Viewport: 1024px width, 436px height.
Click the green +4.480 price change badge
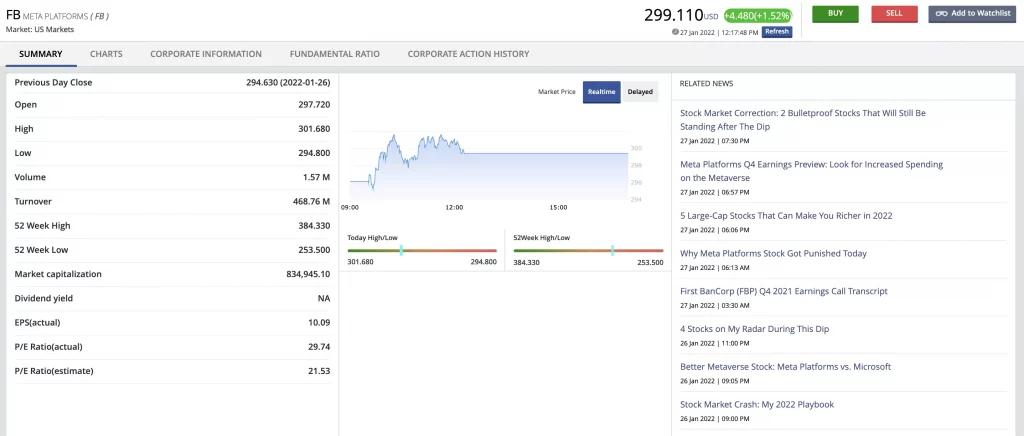(x=758, y=15)
